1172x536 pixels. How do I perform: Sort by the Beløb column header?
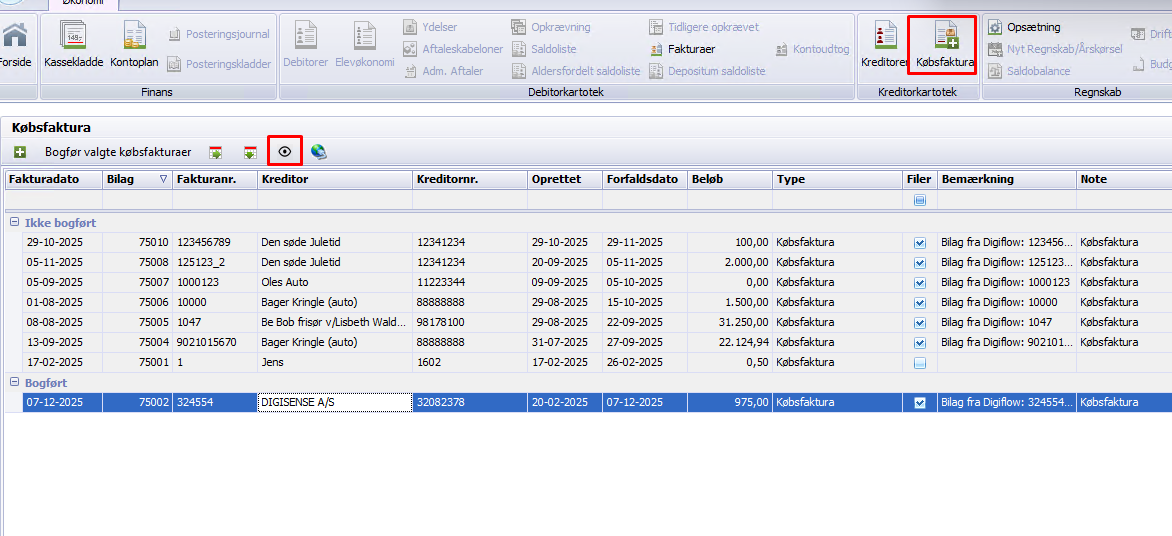(x=730, y=179)
